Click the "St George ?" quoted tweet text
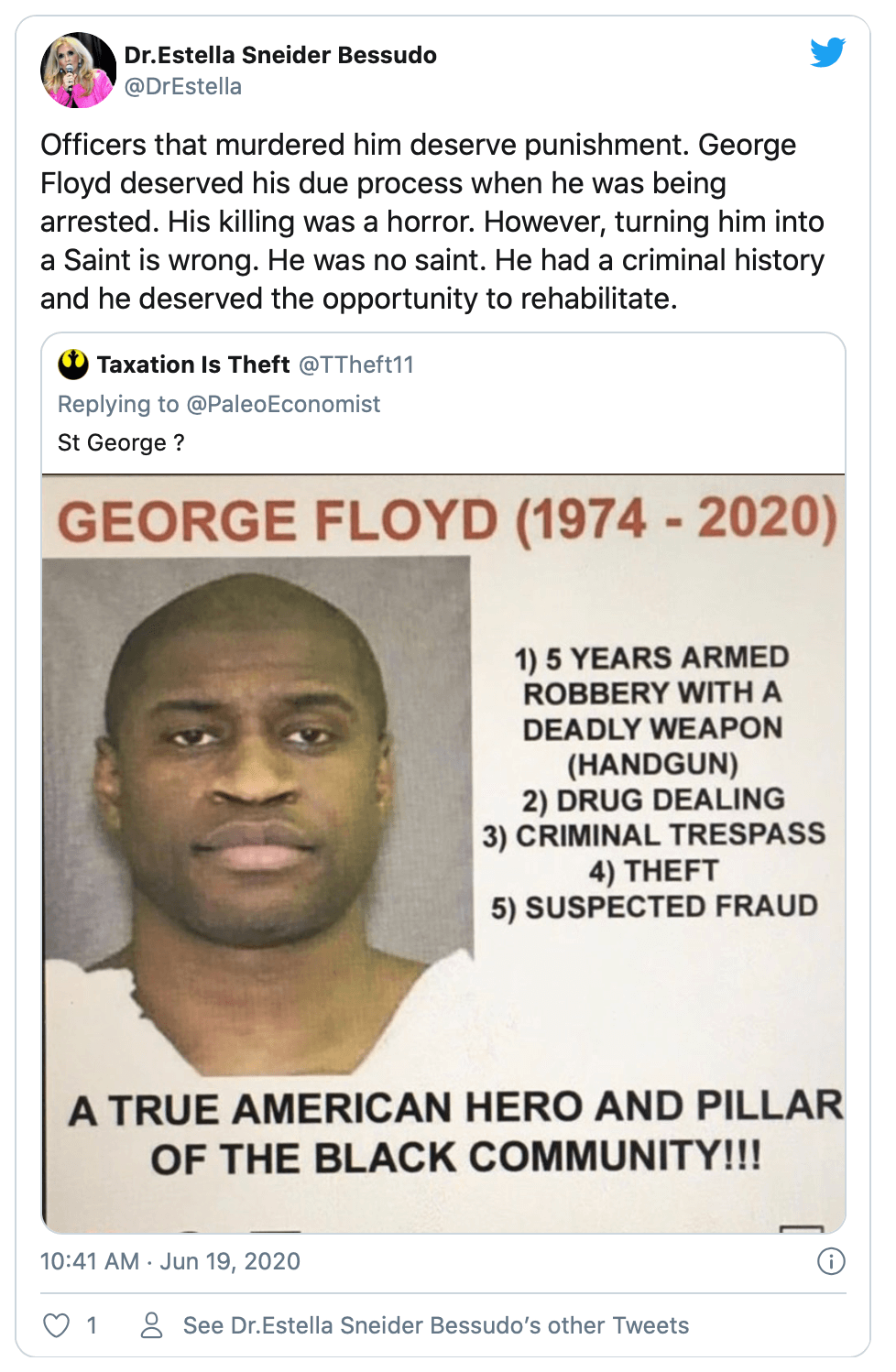This screenshot has height=1372, width=896. 121,443
